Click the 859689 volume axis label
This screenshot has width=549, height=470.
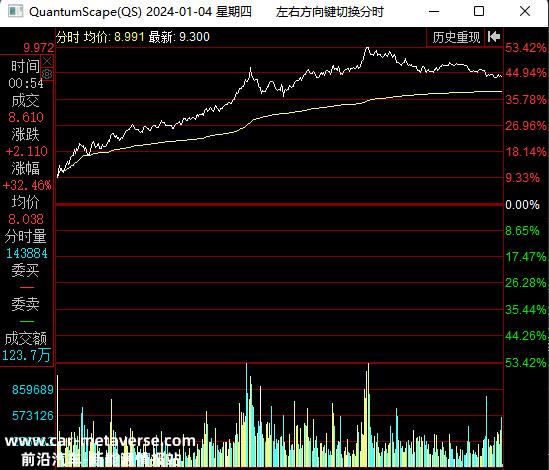pos(33,389)
